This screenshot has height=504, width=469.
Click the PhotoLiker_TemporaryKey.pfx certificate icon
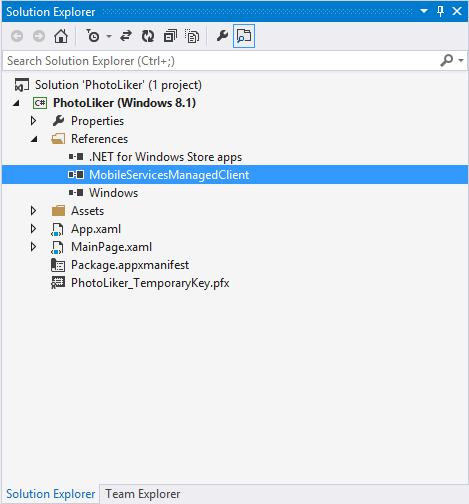click(58, 283)
